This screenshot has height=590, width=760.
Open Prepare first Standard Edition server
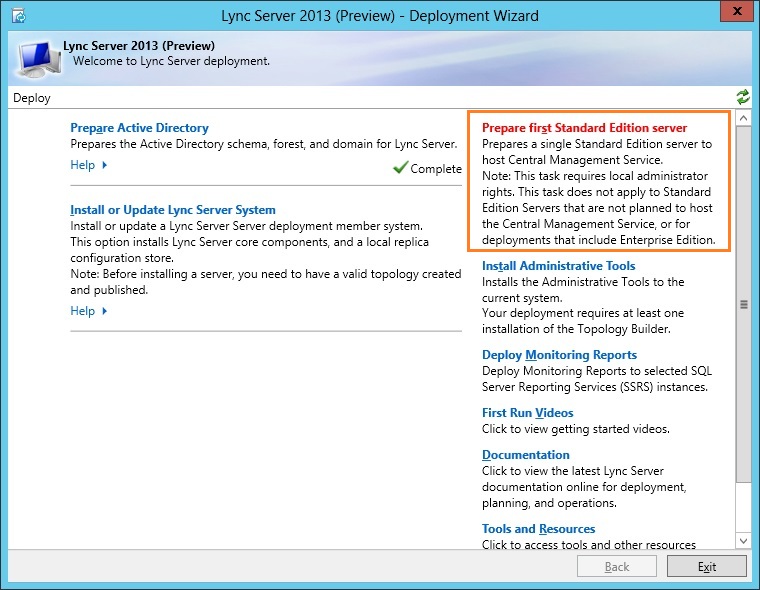[584, 128]
